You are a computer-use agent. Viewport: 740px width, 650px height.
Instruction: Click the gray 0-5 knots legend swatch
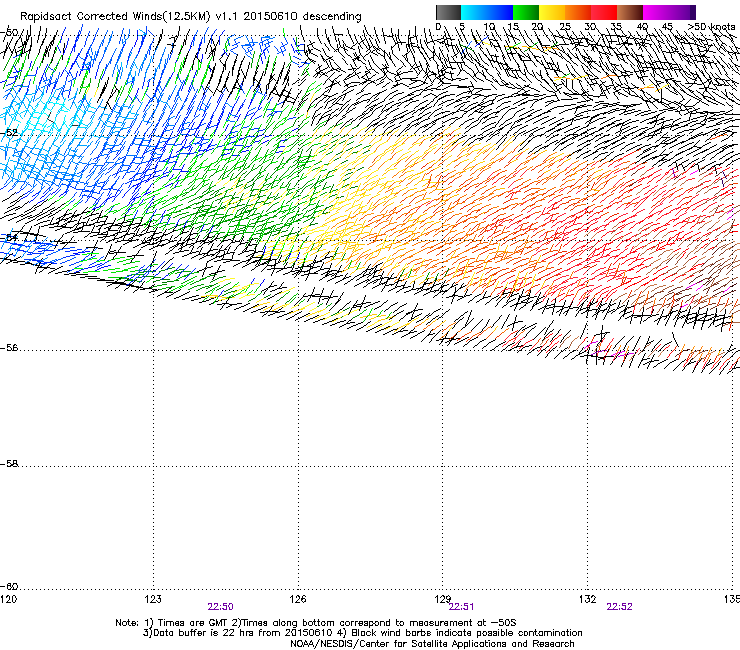pyautogui.click(x=448, y=12)
